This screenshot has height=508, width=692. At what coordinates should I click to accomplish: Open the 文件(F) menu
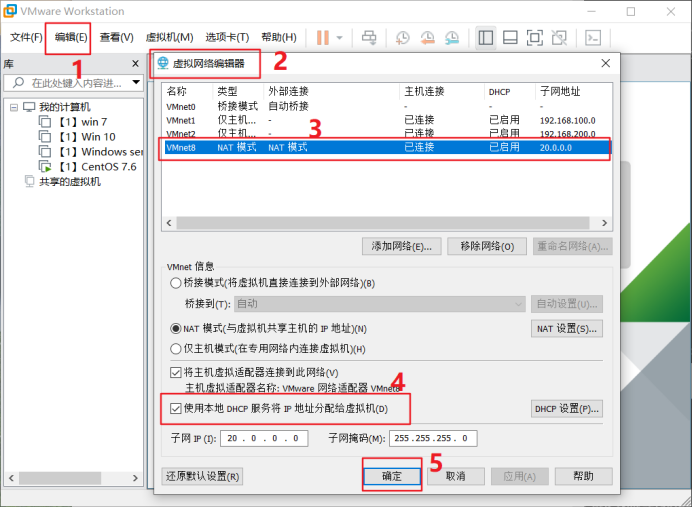point(26,38)
